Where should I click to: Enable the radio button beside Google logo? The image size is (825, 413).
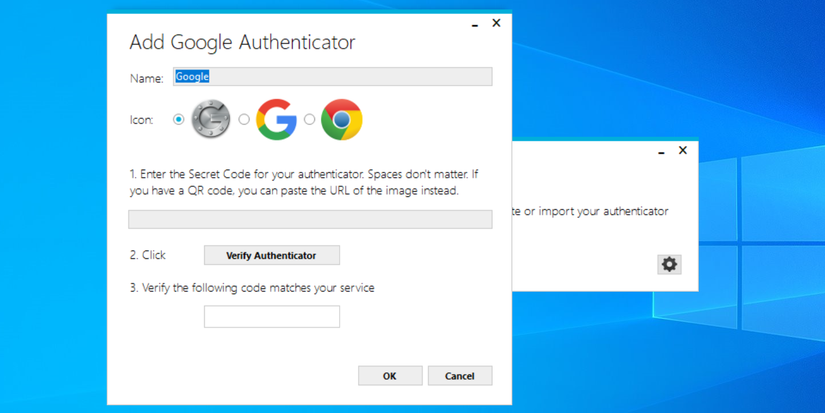pos(244,120)
